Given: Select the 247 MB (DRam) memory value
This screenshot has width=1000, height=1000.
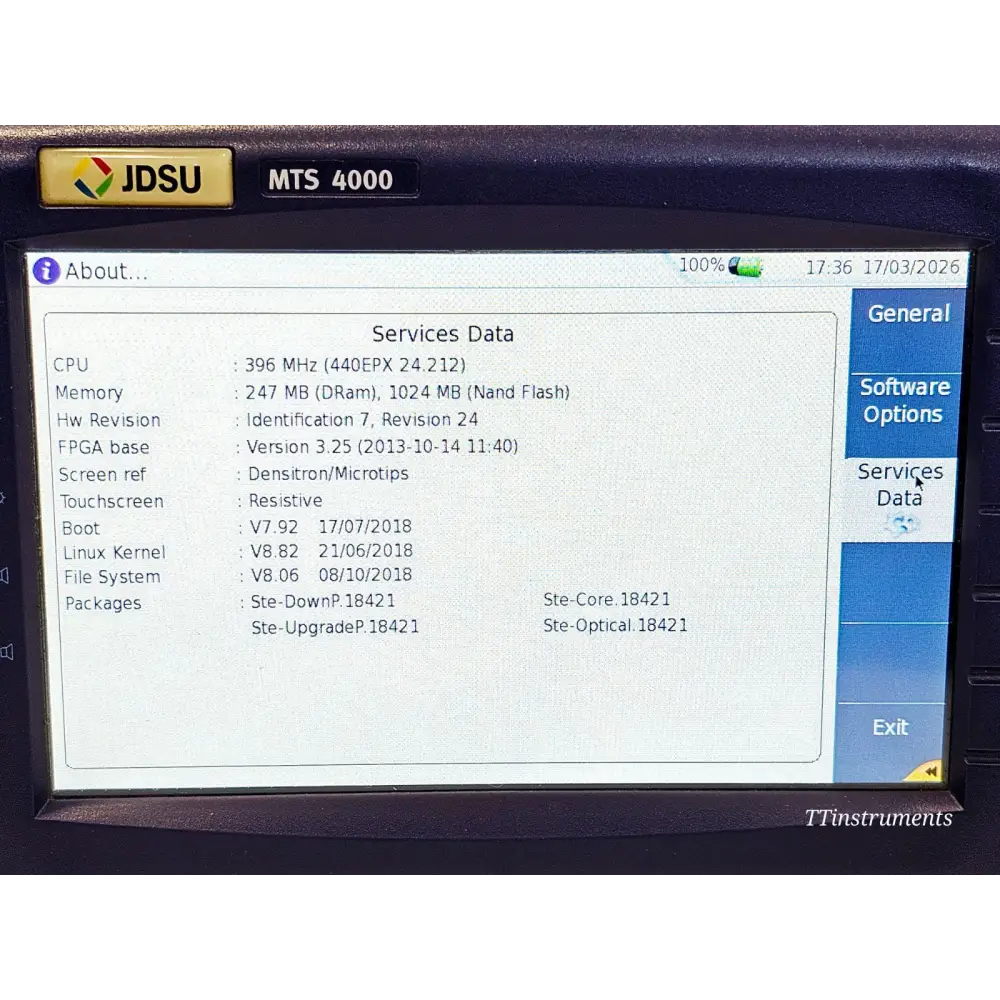Looking at the screenshot, I should [x=312, y=392].
